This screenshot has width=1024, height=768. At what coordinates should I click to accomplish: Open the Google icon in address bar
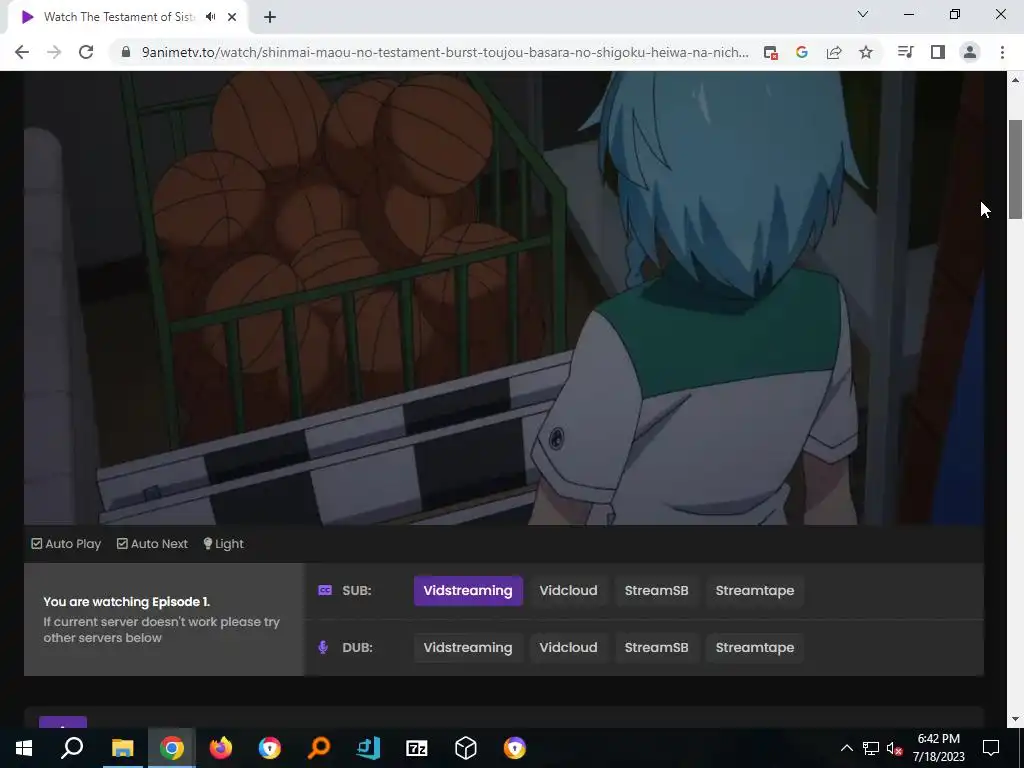pos(802,52)
